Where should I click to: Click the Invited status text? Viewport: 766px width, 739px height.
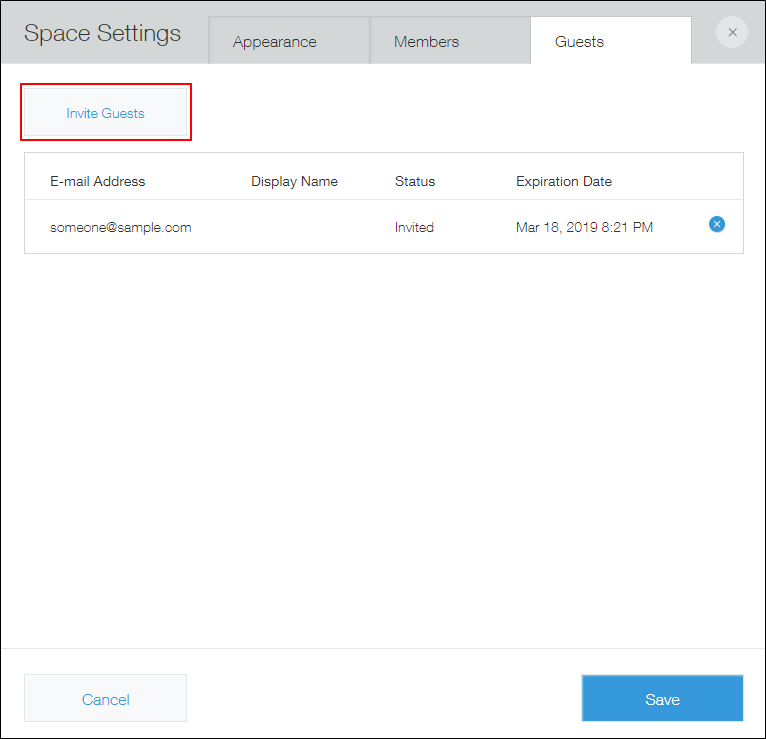414,227
